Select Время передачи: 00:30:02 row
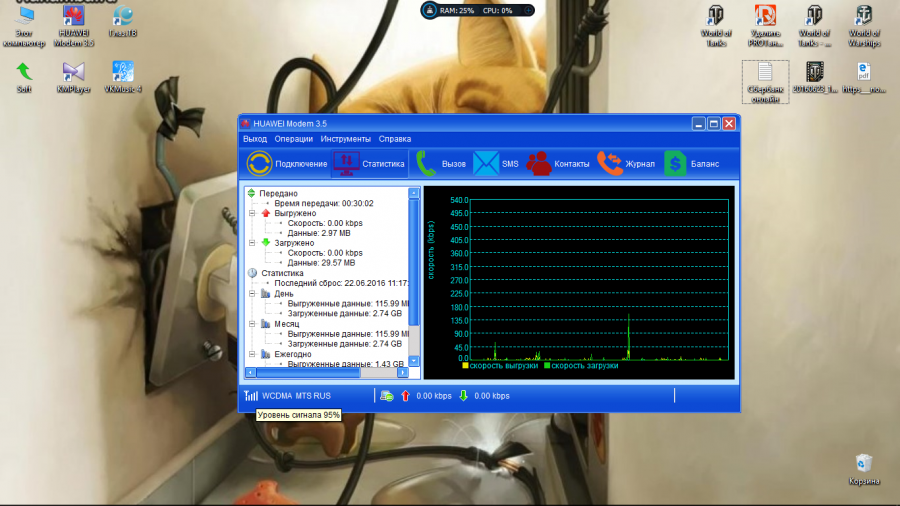Viewport: 900px width, 506px height. 324,203
